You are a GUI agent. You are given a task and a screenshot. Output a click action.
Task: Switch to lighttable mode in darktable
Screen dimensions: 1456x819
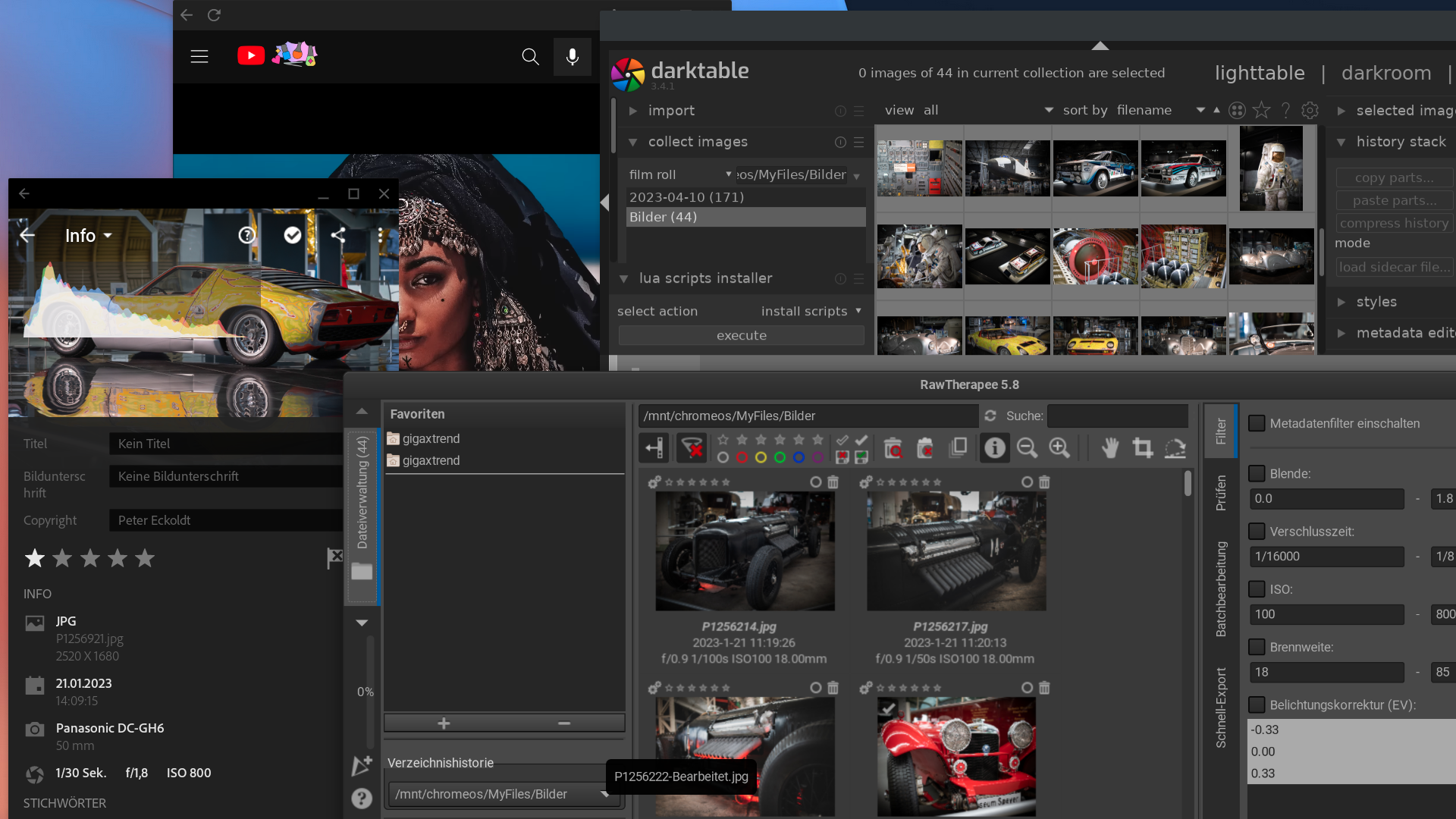click(1259, 72)
